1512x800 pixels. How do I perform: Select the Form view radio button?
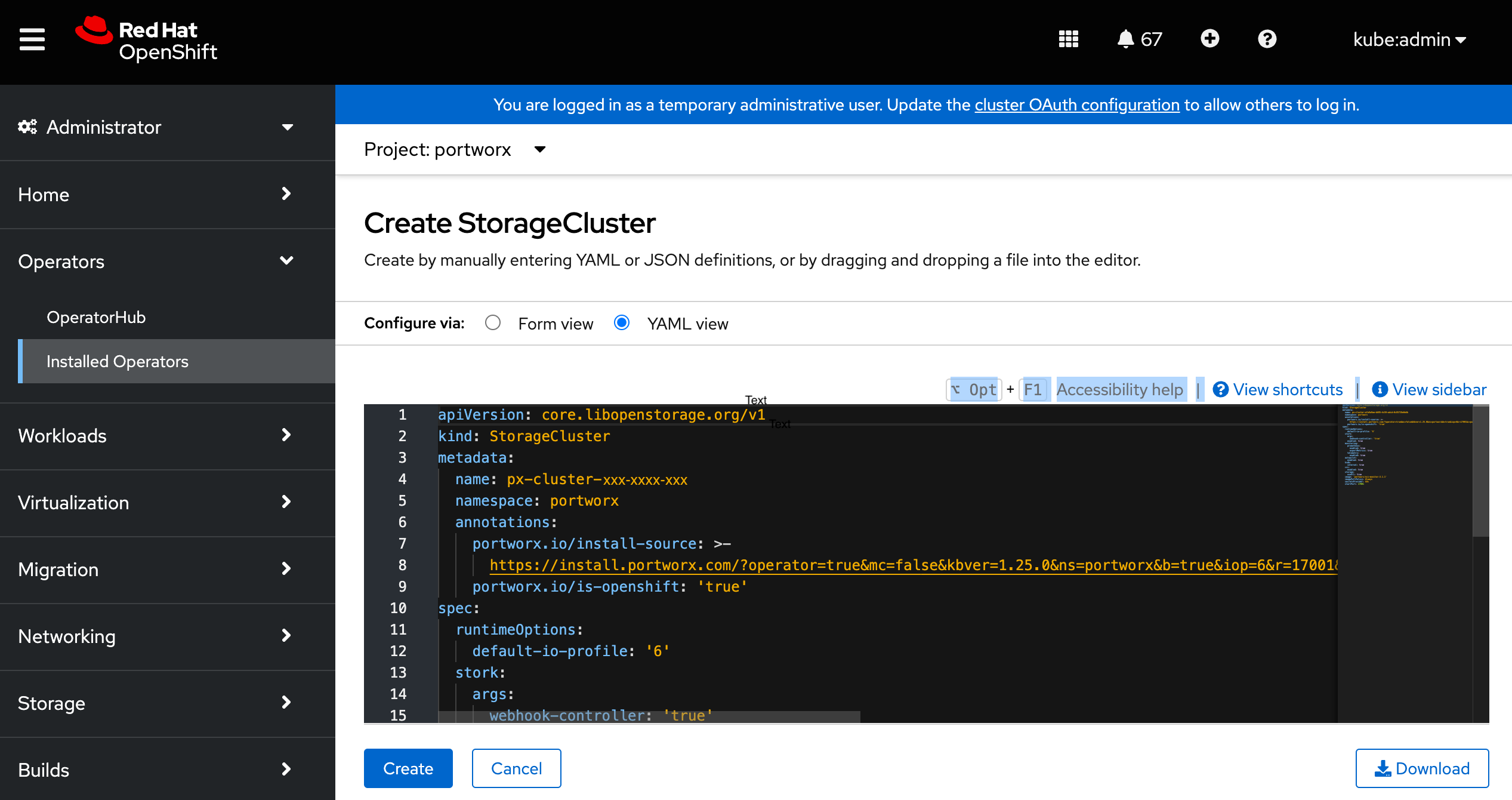pyautogui.click(x=493, y=322)
